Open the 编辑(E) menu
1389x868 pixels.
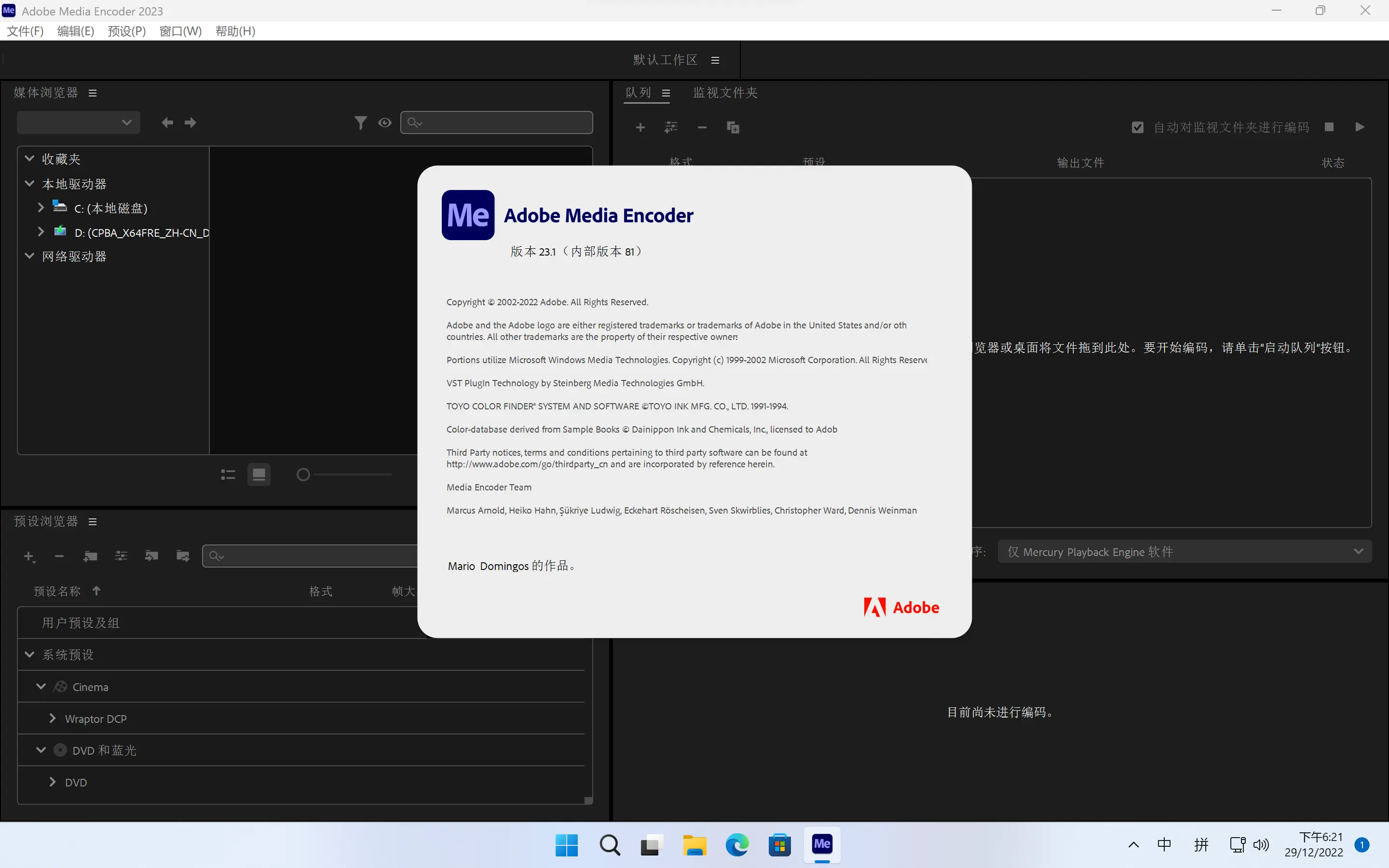click(76, 31)
